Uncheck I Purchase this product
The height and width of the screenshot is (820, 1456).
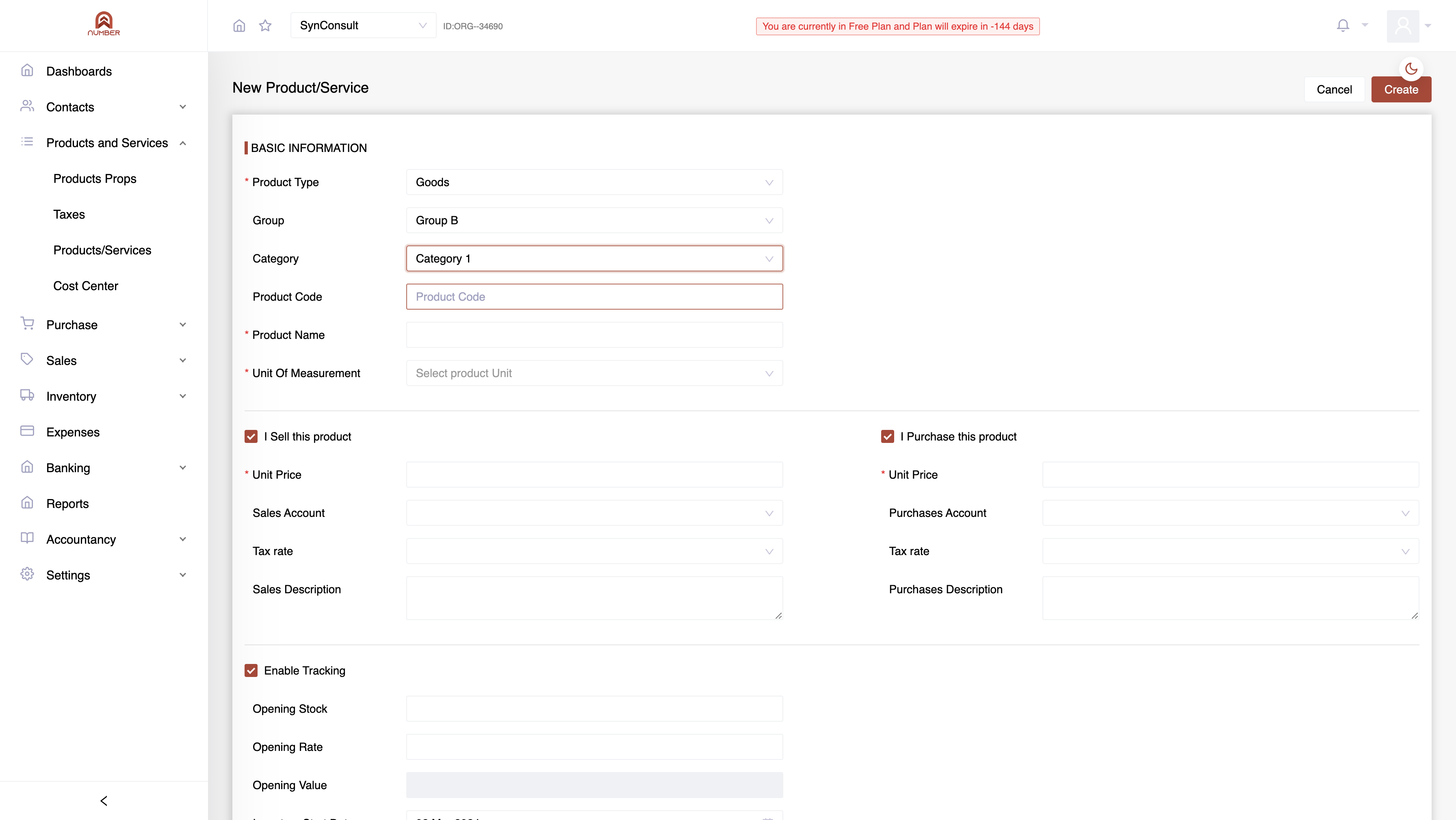point(887,436)
